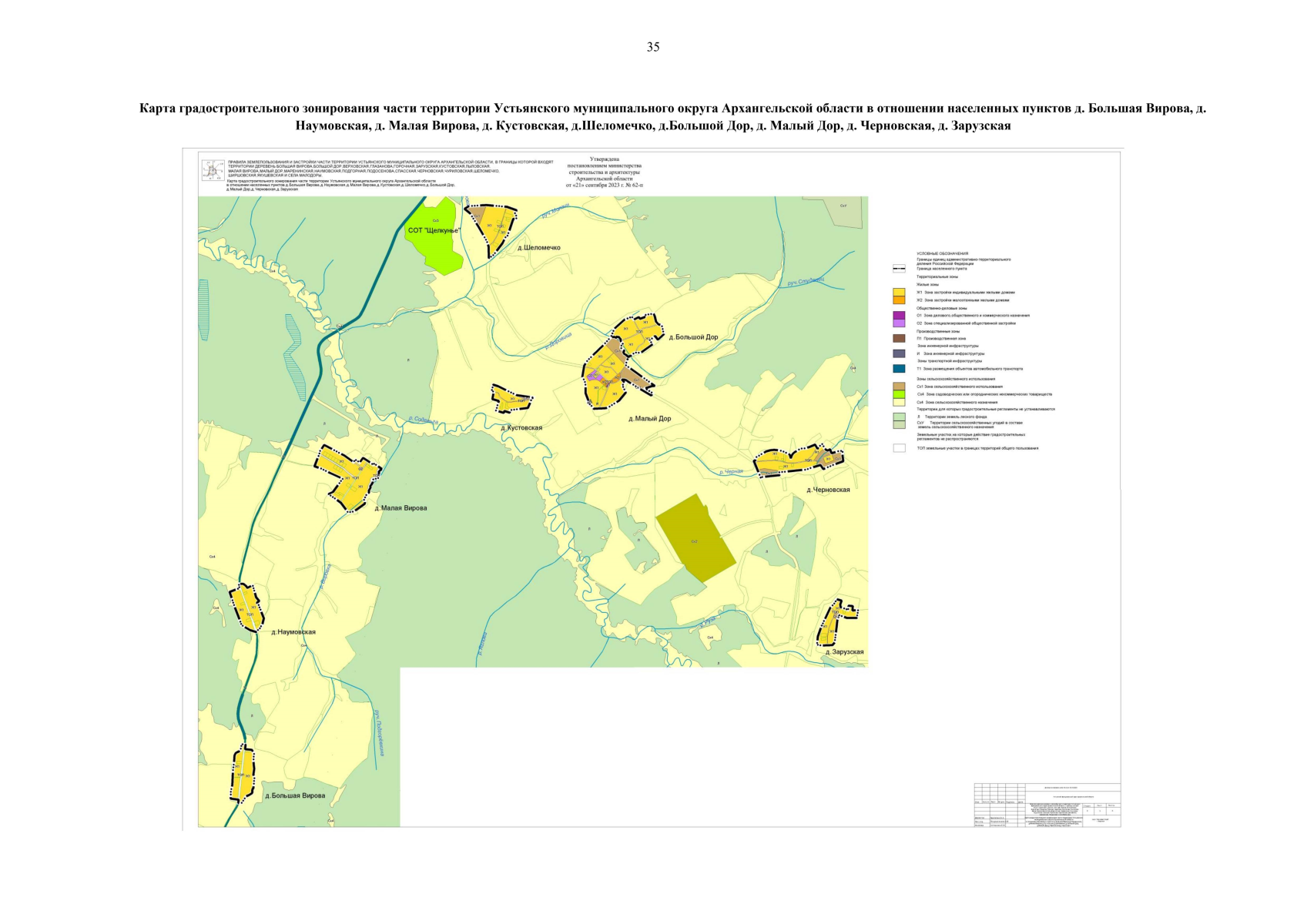Click the white ТОП legend box
This screenshot has width=1307, height=924.
(x=899, y=448)
